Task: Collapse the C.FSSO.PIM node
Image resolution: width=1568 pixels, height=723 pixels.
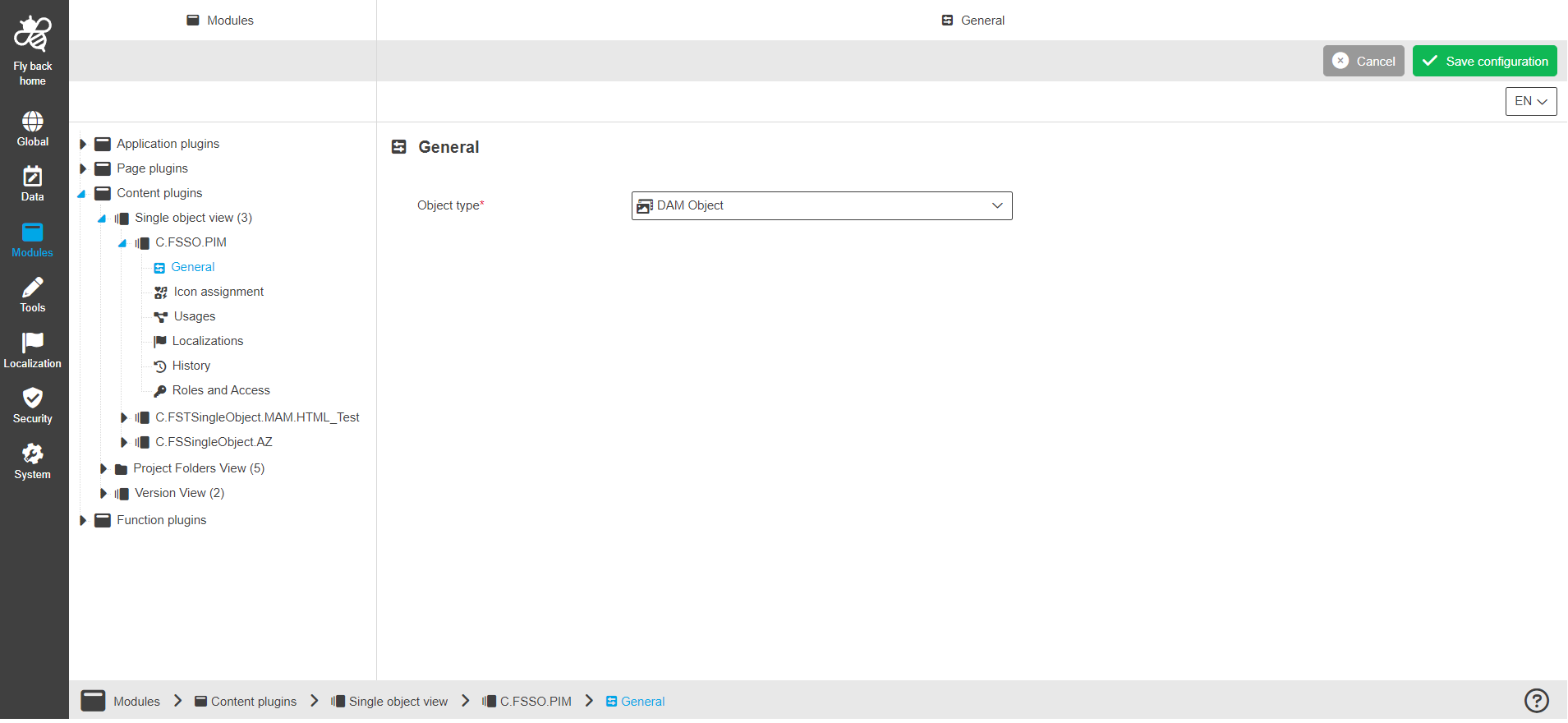Action: pyautogui.click(x=122, y=243)
